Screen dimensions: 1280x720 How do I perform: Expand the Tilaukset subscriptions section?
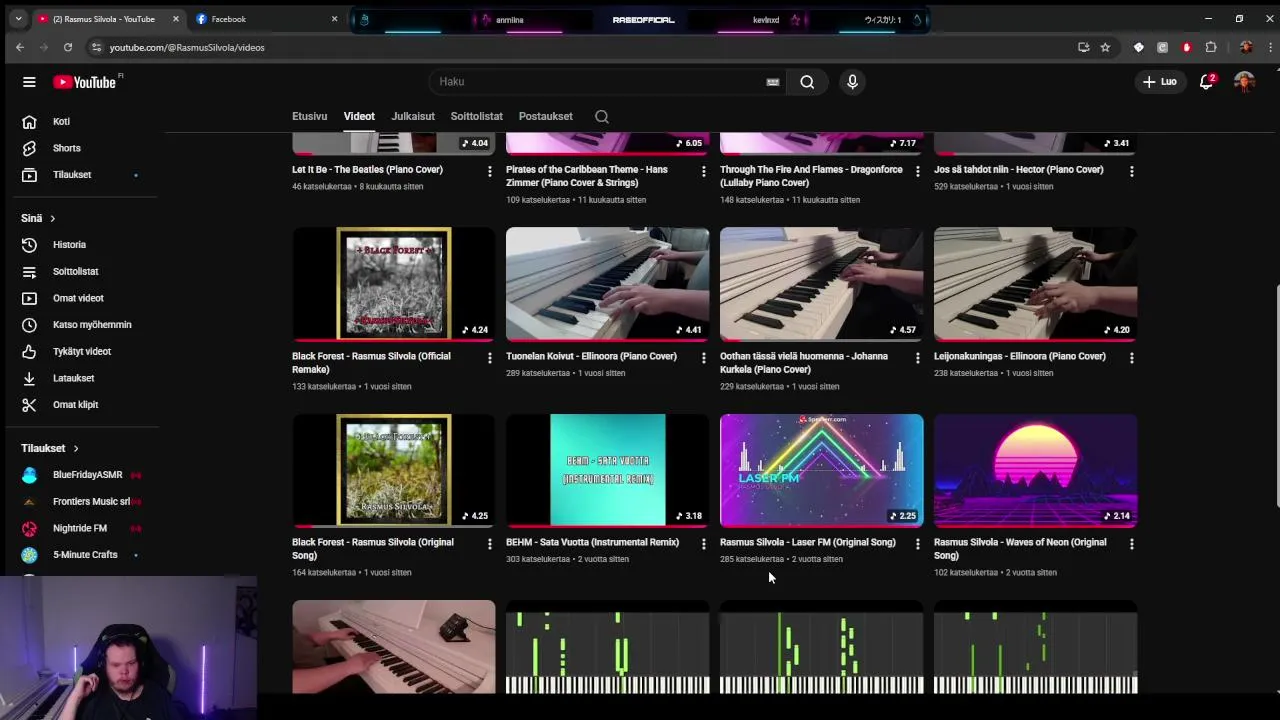50,448
